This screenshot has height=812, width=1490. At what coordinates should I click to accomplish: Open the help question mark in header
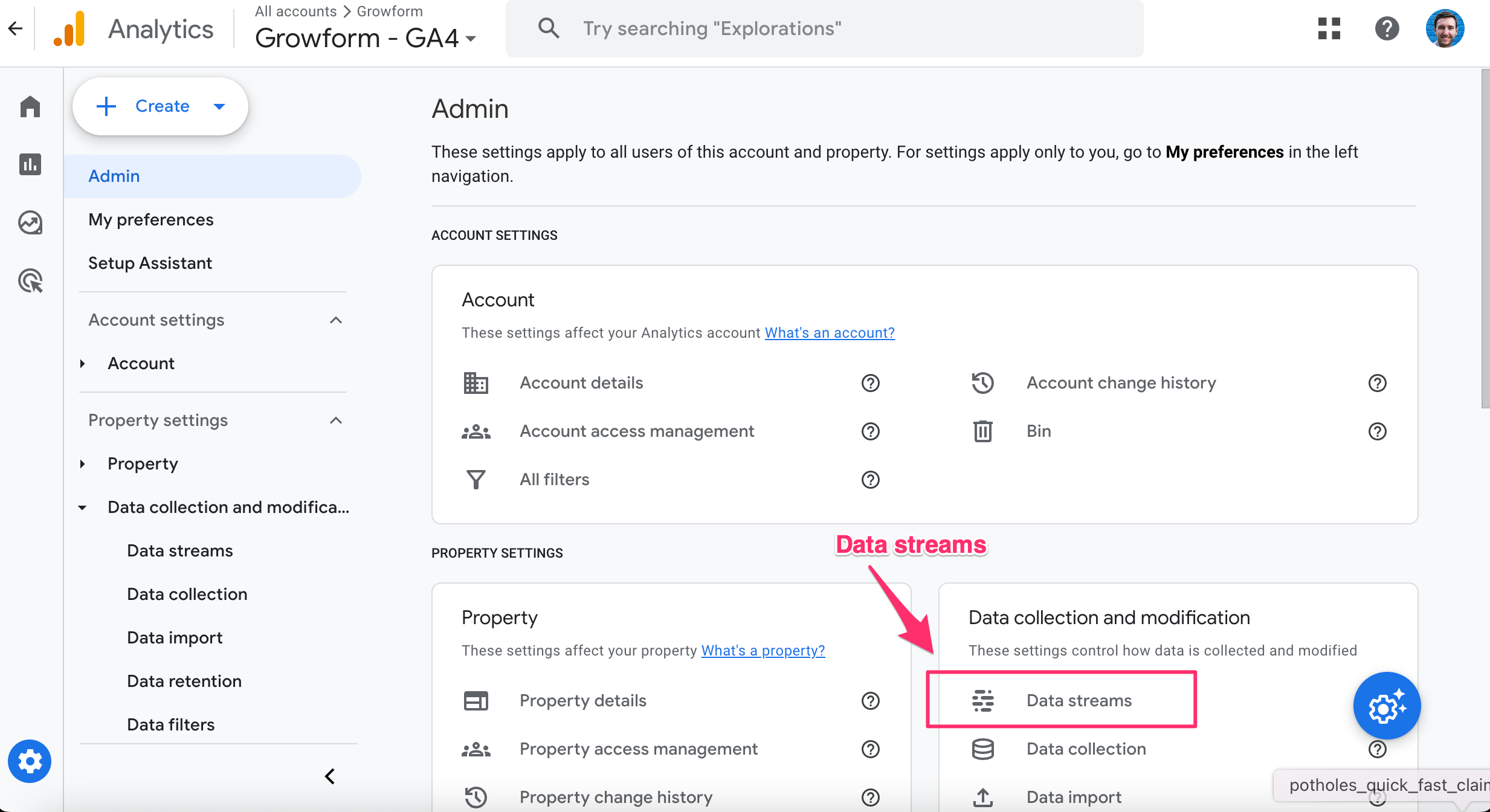(x=1387, y=28)
